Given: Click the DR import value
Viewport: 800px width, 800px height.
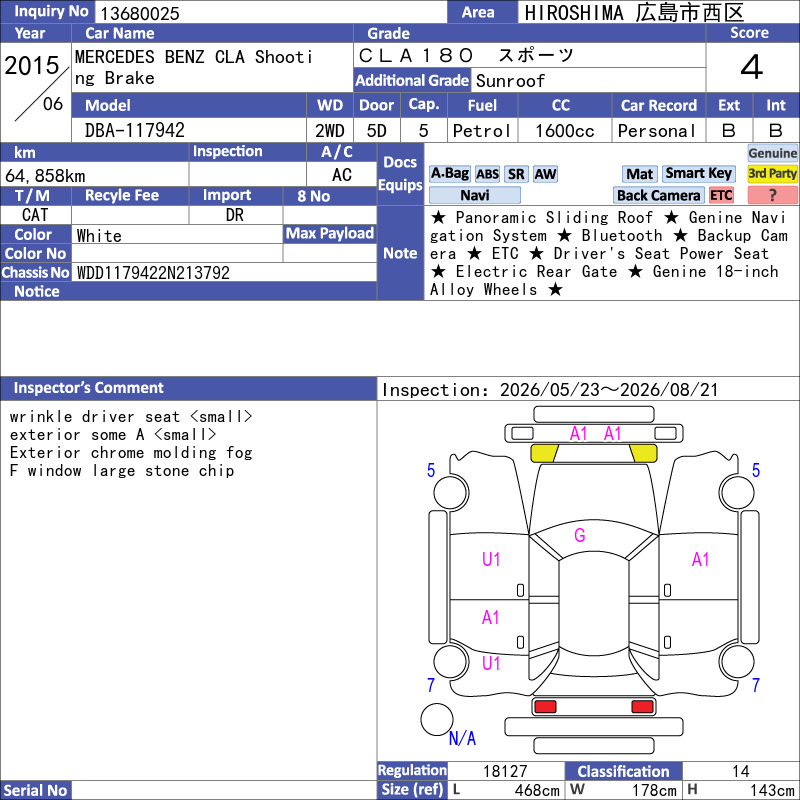Looking at the screenshot, I should (x=235, y=215).
